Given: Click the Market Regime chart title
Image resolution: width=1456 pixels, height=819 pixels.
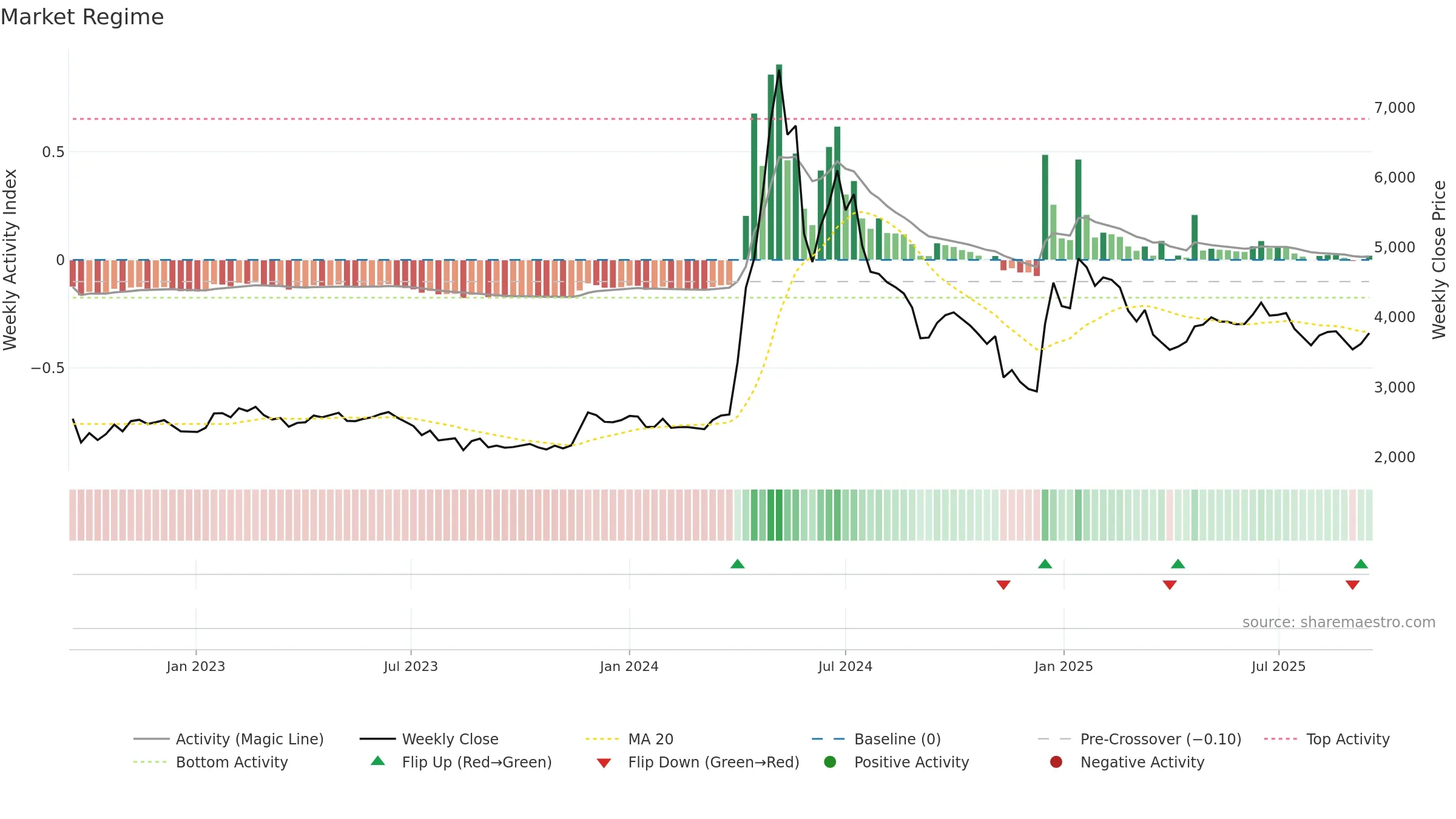Looking at the screenshot, I should [x=82, y=17].
